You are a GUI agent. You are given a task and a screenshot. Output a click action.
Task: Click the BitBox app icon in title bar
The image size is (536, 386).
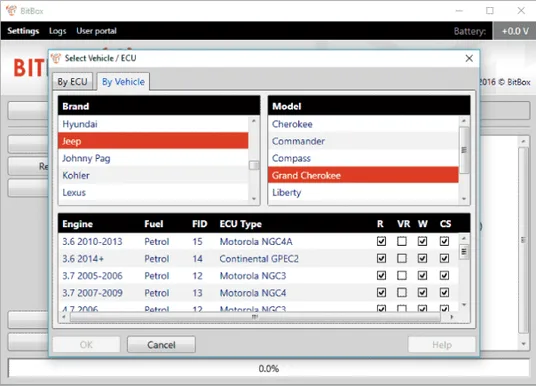(11, 11)
